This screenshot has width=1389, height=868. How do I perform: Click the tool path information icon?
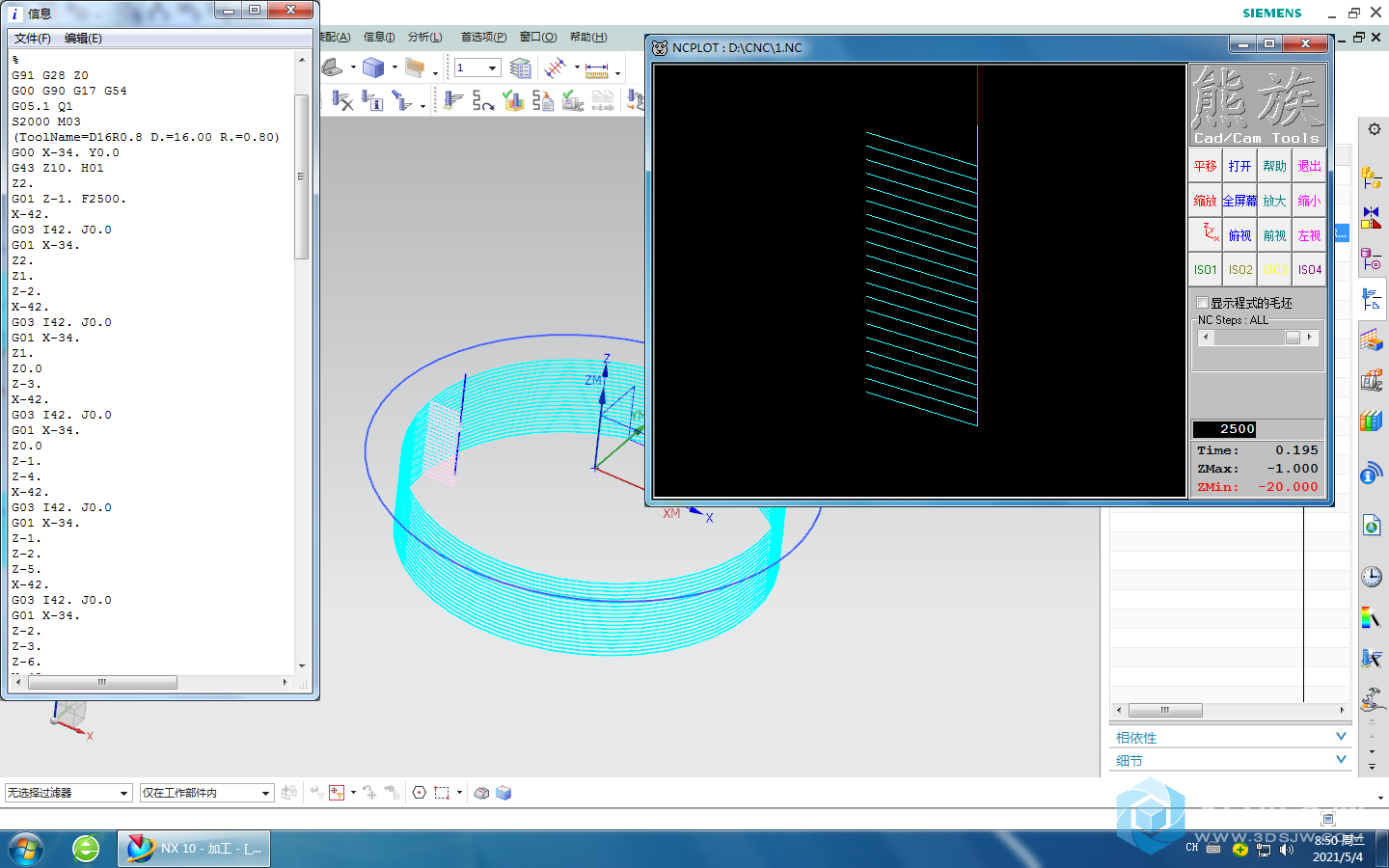[372, 100]
